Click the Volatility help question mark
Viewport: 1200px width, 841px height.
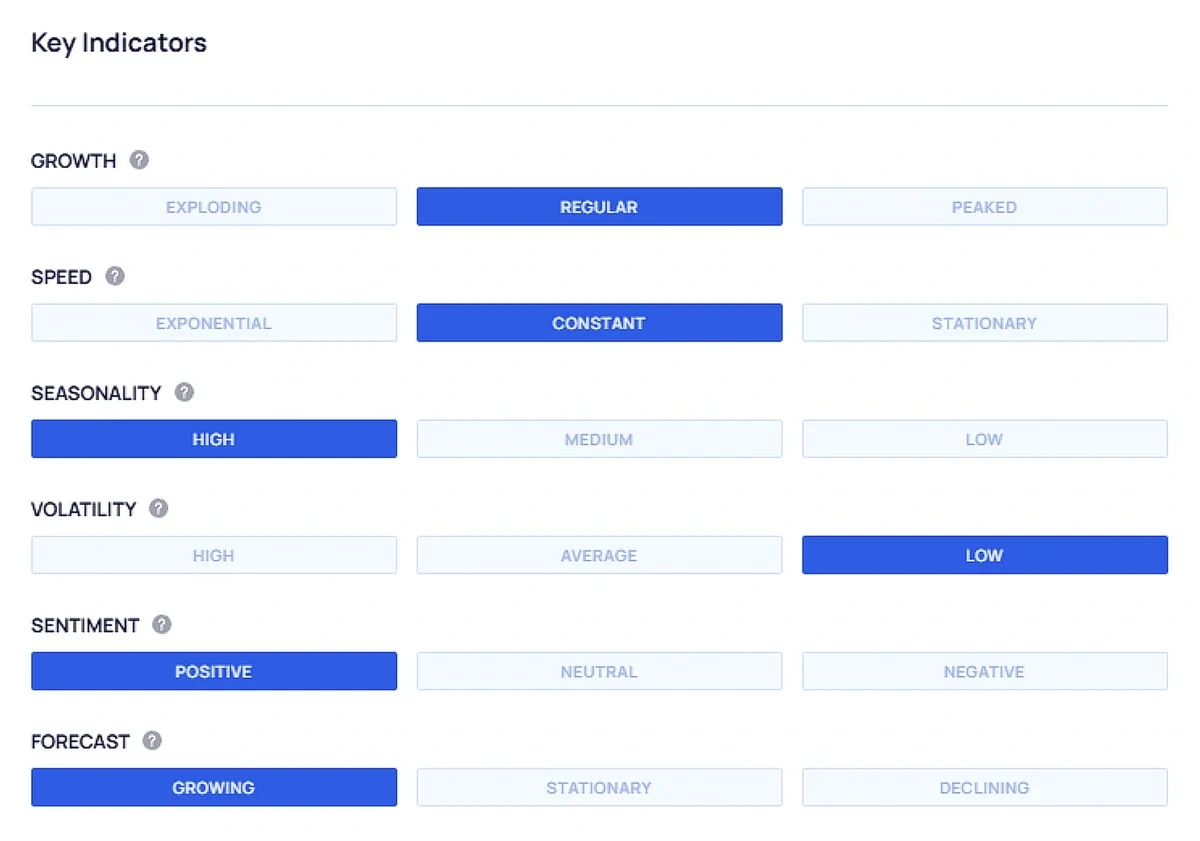pos(159,508)
